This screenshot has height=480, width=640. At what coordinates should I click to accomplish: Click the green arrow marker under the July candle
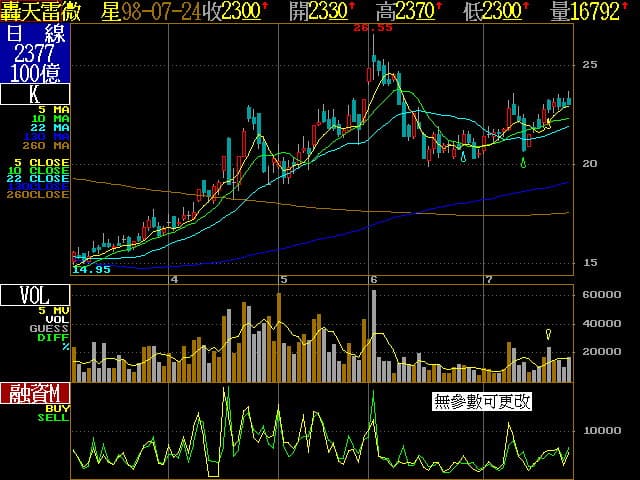point(525,161)
